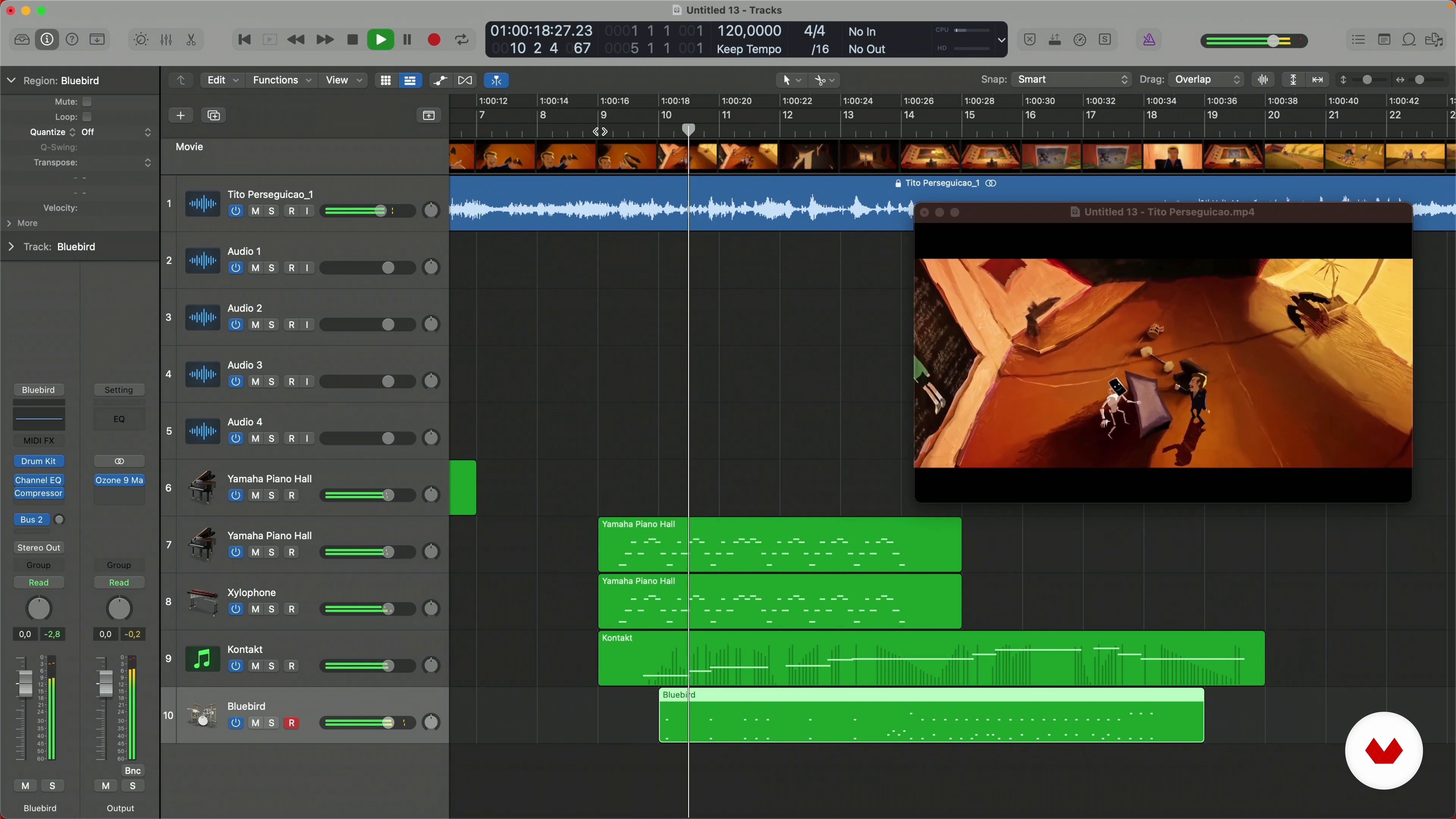Show automation curve button

(x=440, y=80)
